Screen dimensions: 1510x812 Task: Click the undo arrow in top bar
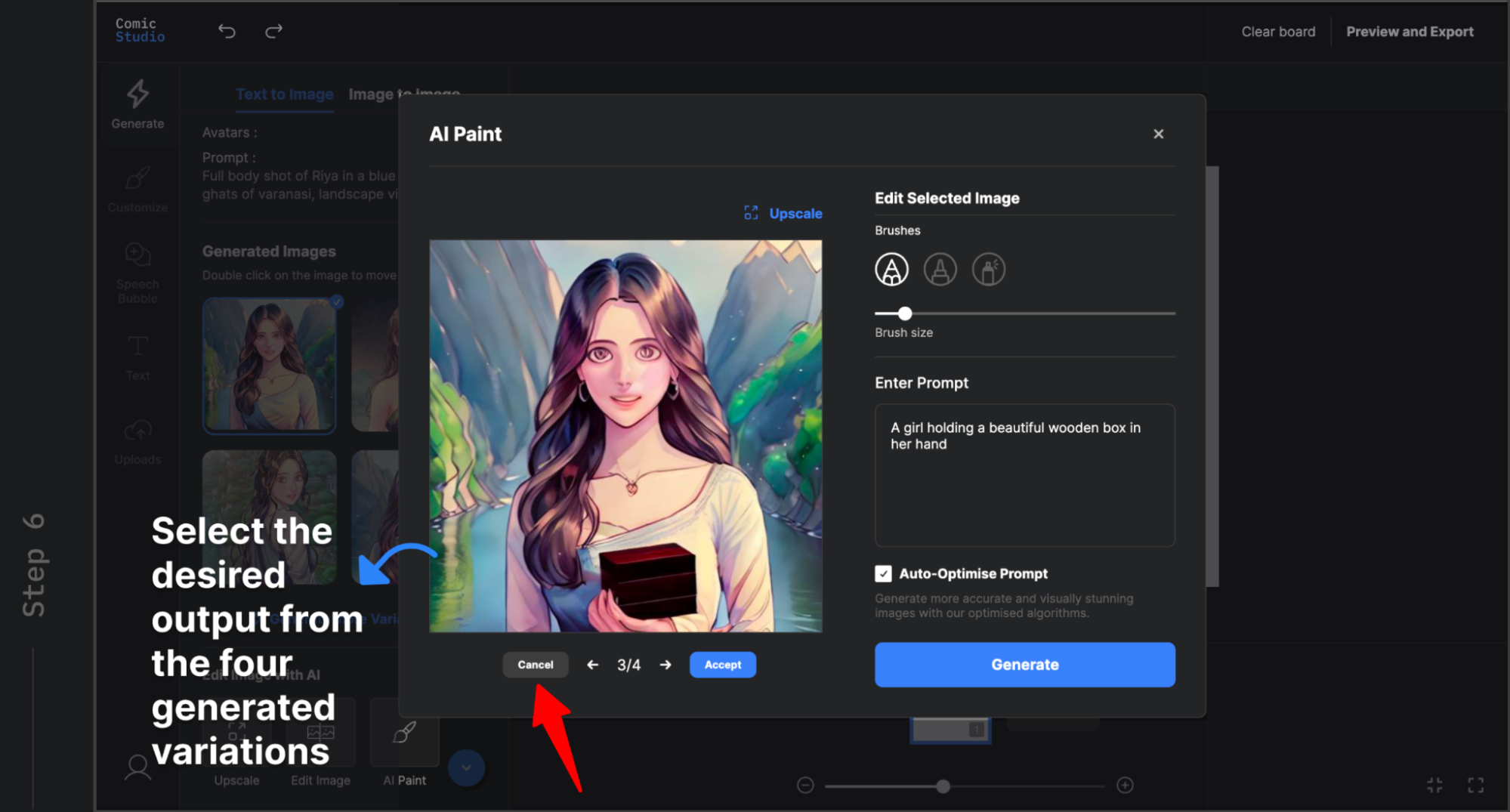pyautogui.click(x=227, y=31)
